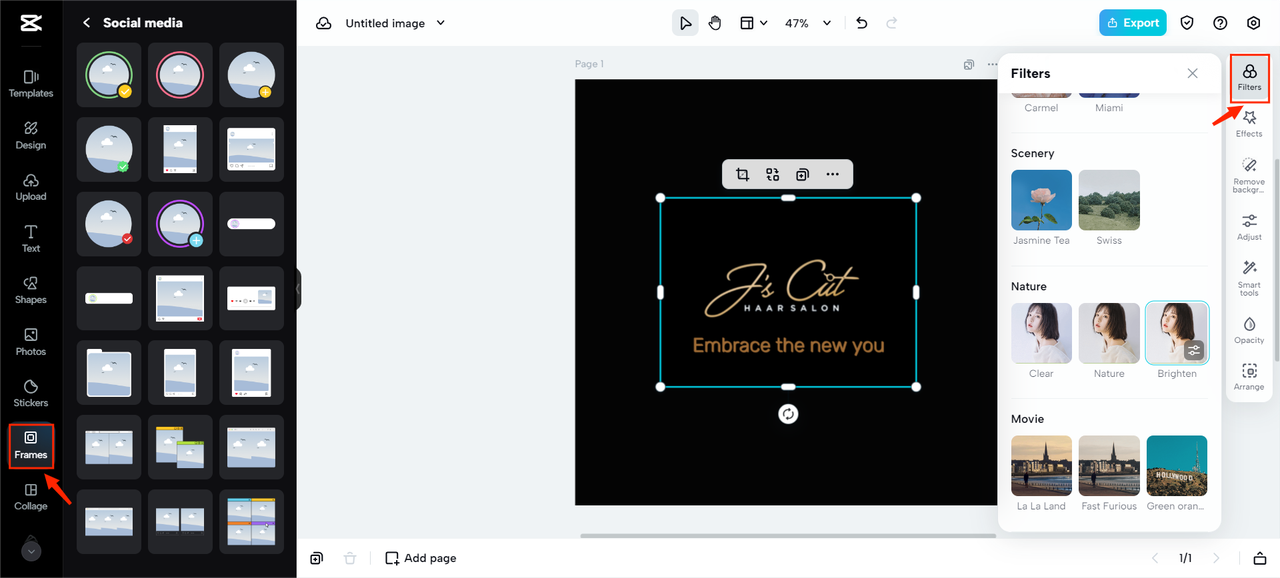
Task: Open the Templates sidebar panel
Action: (x=31, y=83)
